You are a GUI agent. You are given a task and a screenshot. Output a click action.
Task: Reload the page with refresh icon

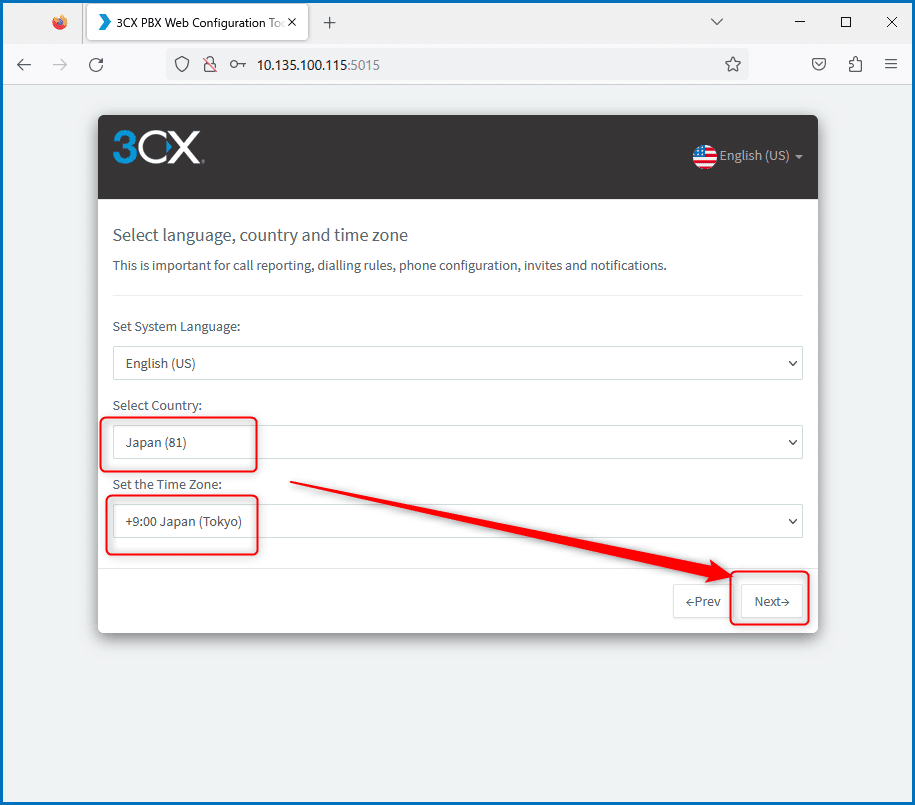(96, 65)
